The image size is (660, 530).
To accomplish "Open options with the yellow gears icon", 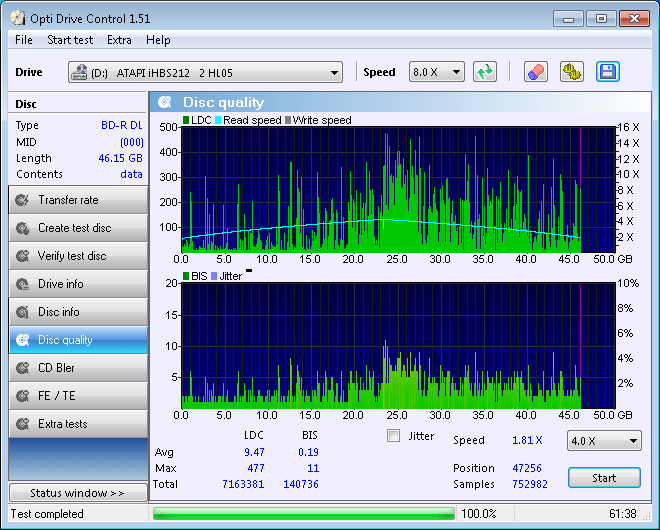I will (x=572, y=72).
